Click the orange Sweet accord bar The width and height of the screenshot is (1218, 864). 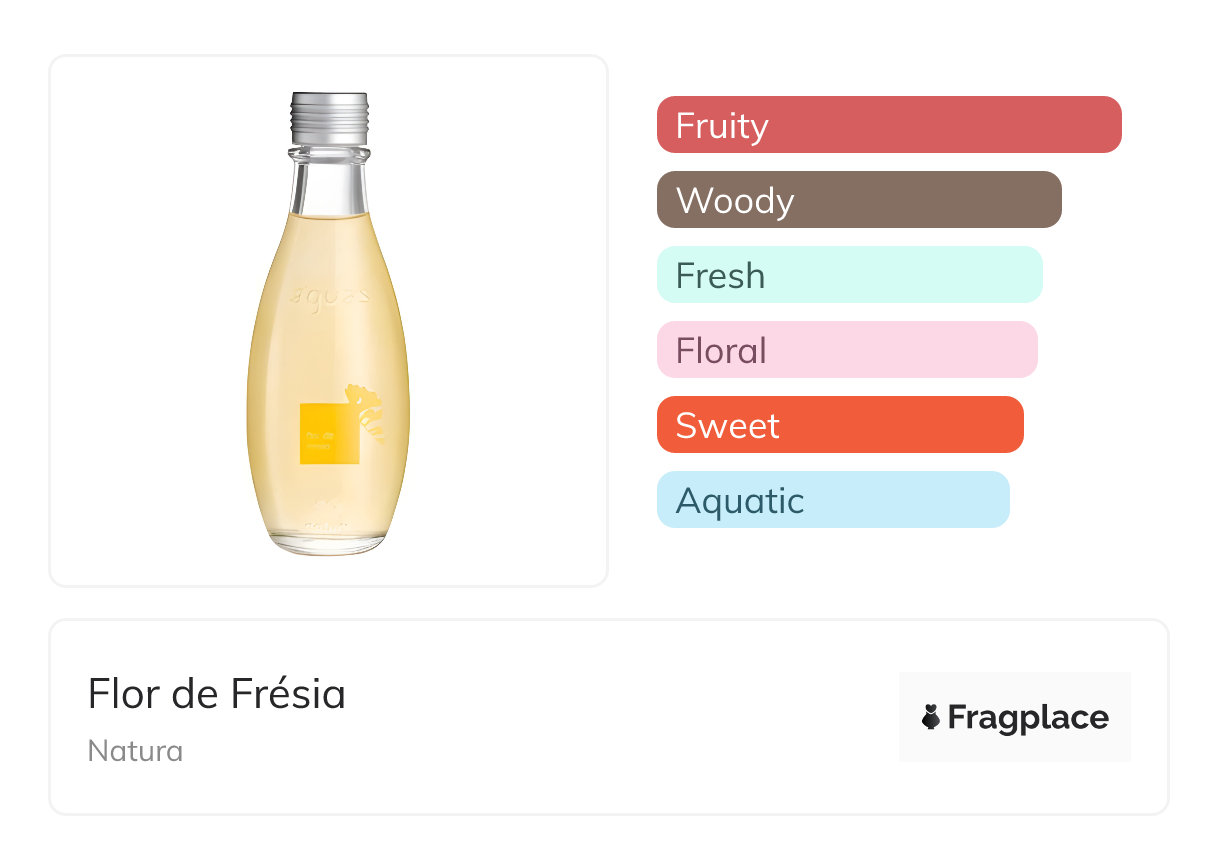tap(839, 425)
